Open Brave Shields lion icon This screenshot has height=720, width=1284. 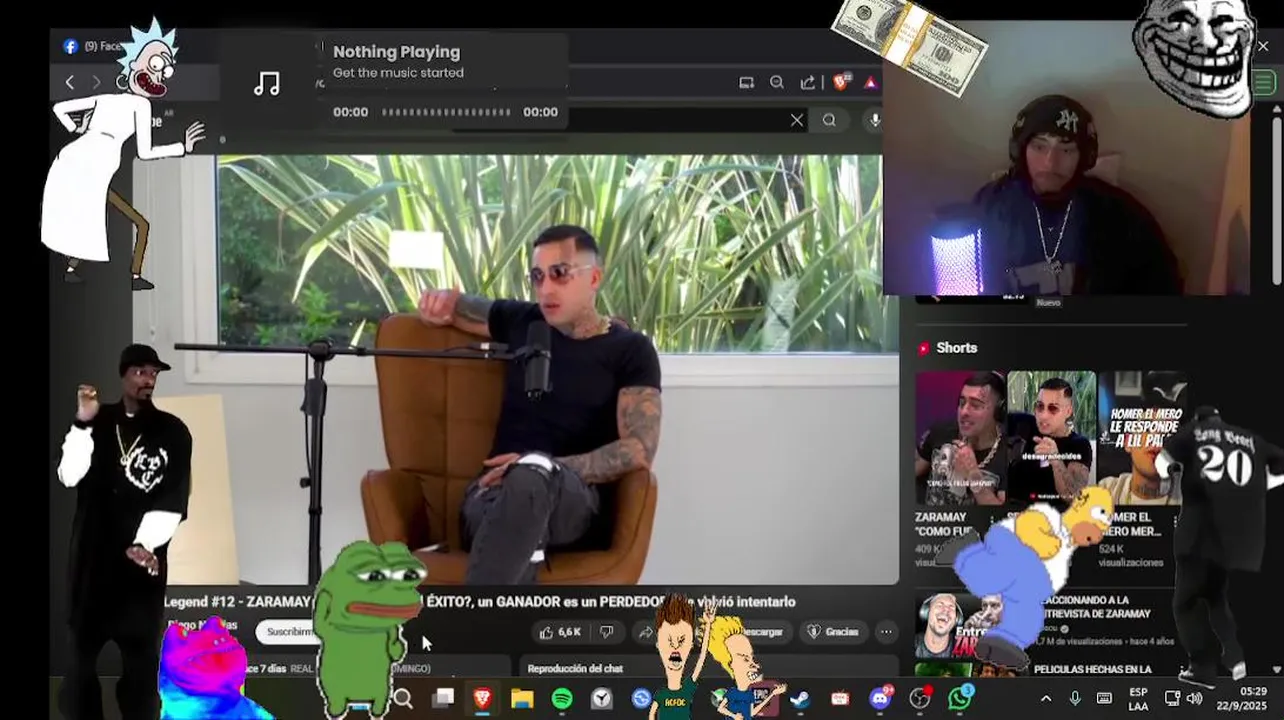841,82
